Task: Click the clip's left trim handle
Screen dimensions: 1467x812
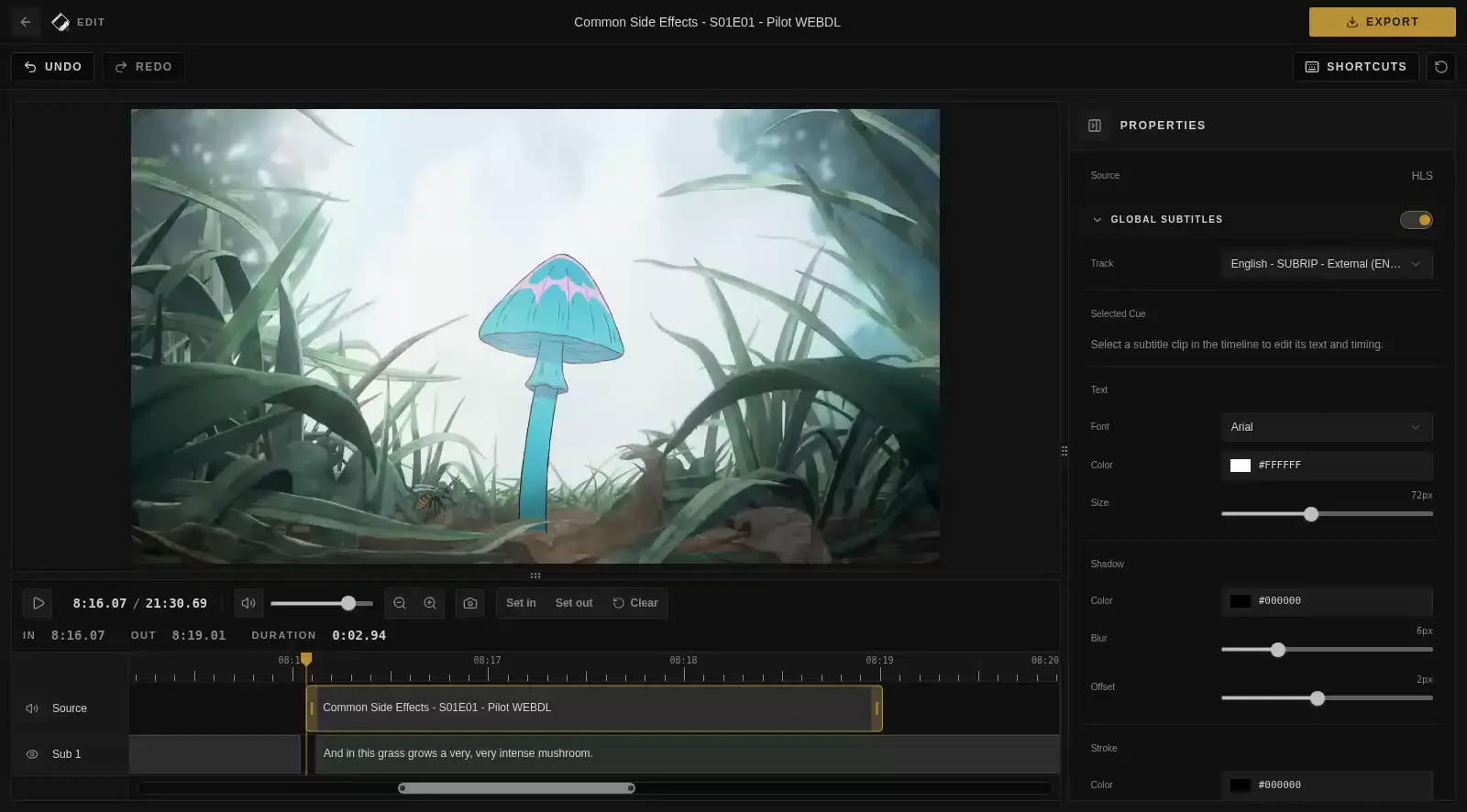Action: [312, 708]
